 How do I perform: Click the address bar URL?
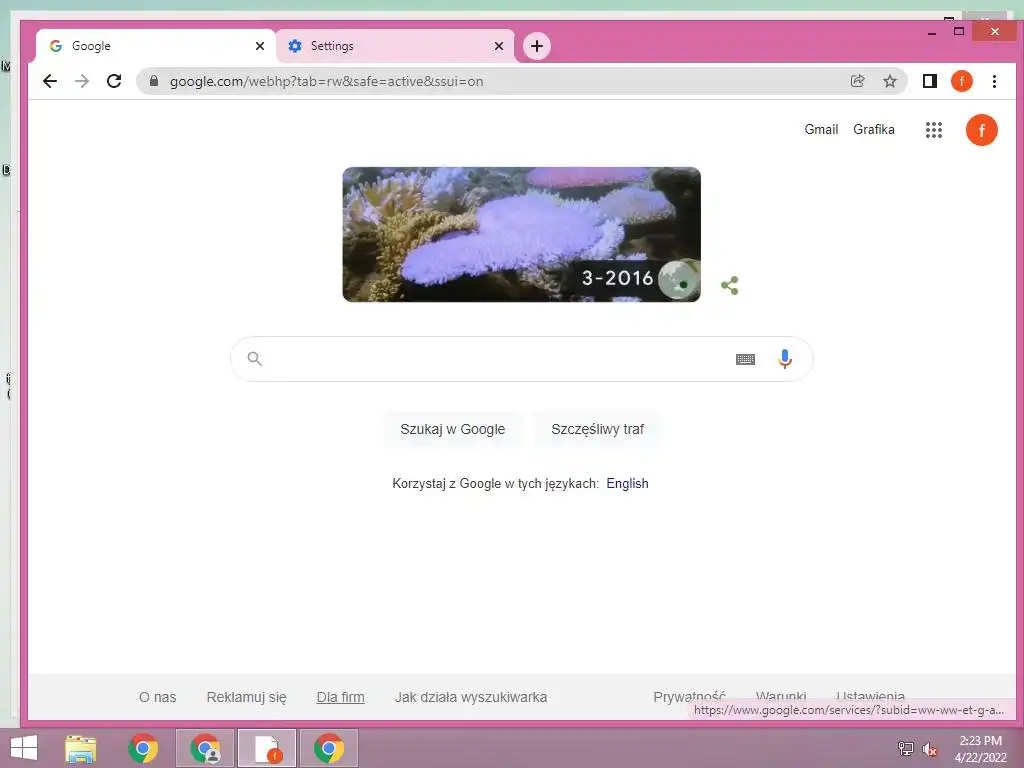[327, 81]
